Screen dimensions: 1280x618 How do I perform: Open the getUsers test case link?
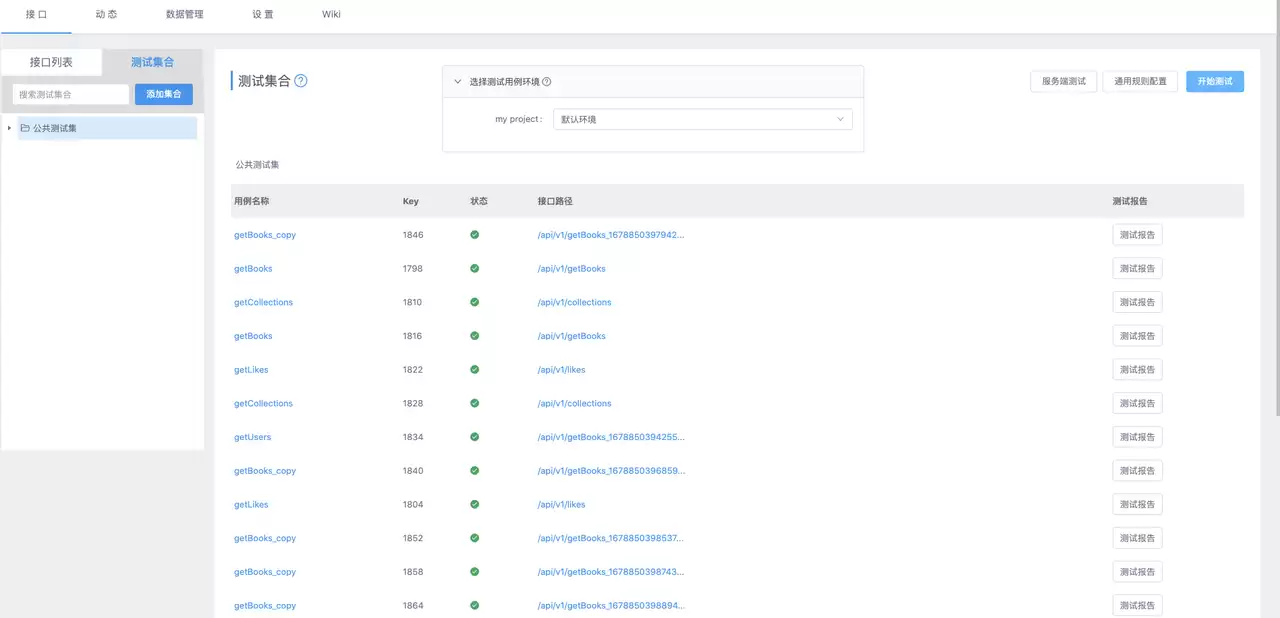pyautogui.click(x=253, y=437)
